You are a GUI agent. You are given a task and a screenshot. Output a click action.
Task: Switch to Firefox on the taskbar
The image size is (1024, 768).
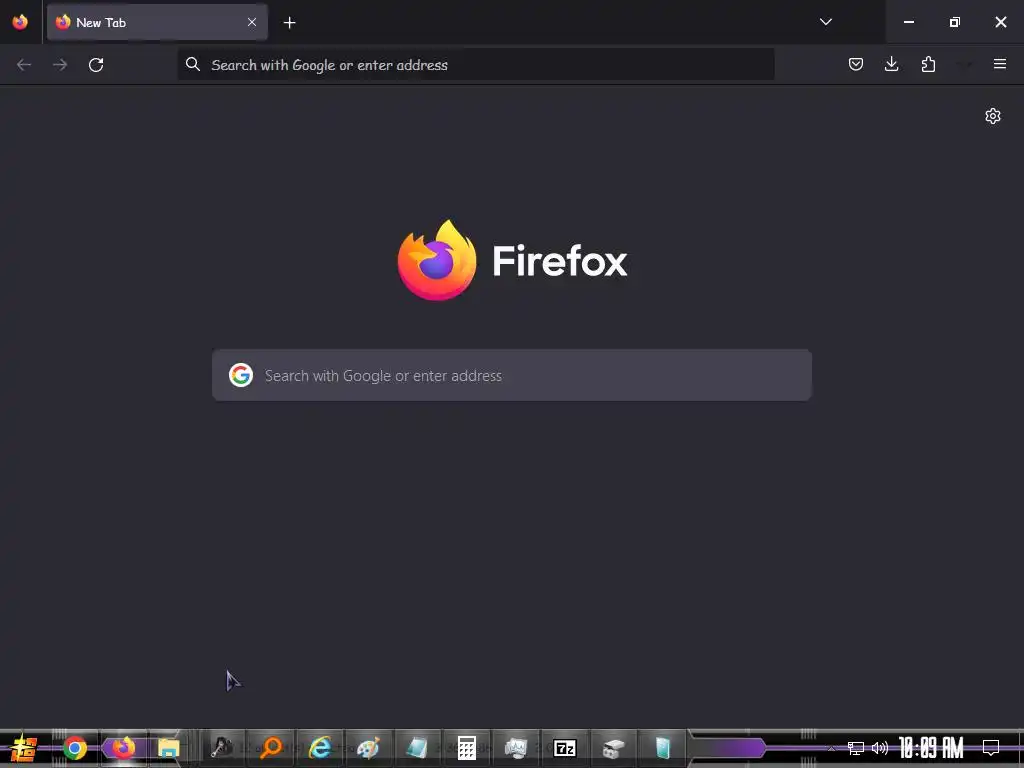(x=123, y=748)
